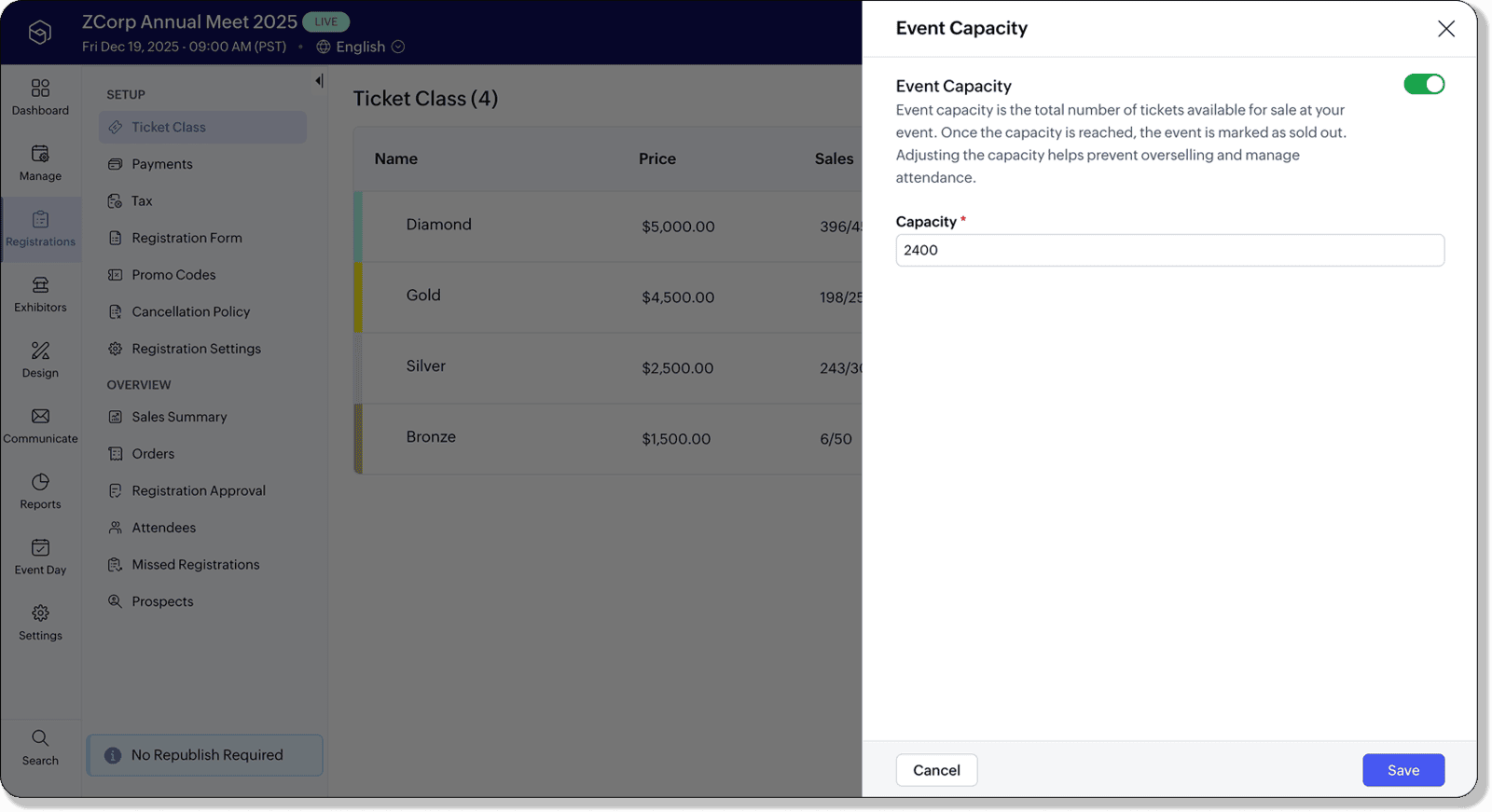Click the ZCorp logo icon at top left

tap(39, 33)
